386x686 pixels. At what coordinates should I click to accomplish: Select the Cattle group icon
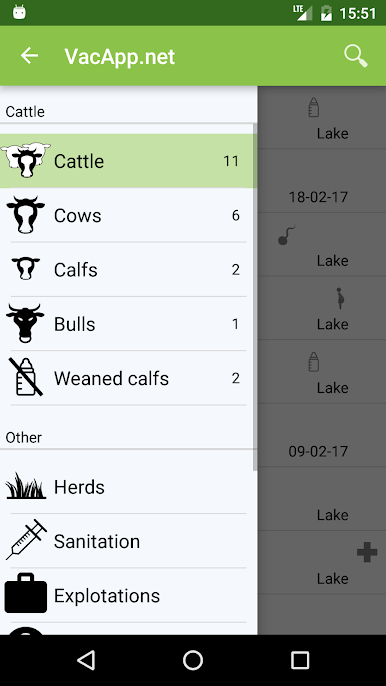tap(26, 160)
